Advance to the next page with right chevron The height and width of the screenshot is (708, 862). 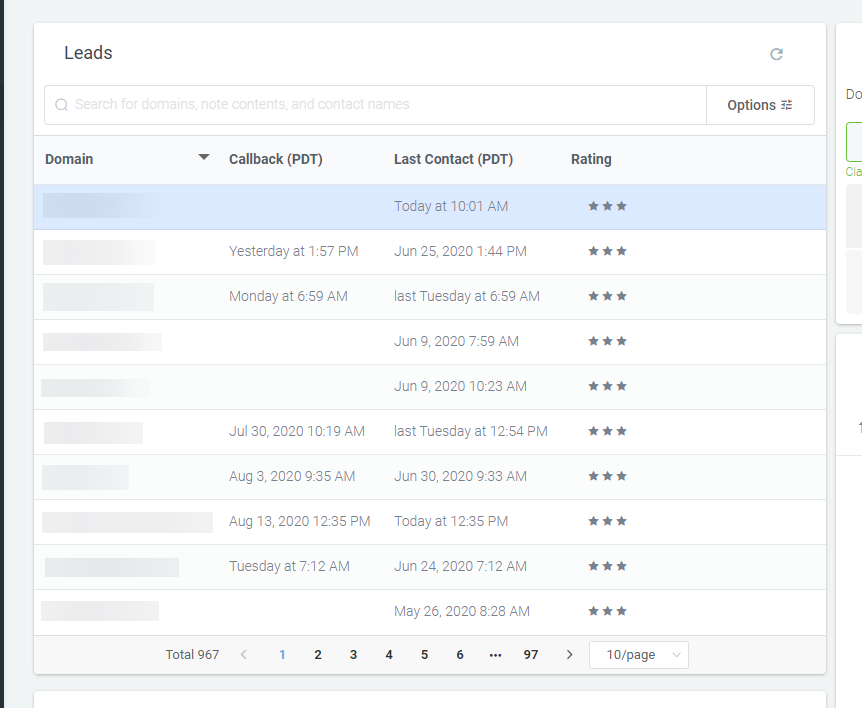click(569, 654)
